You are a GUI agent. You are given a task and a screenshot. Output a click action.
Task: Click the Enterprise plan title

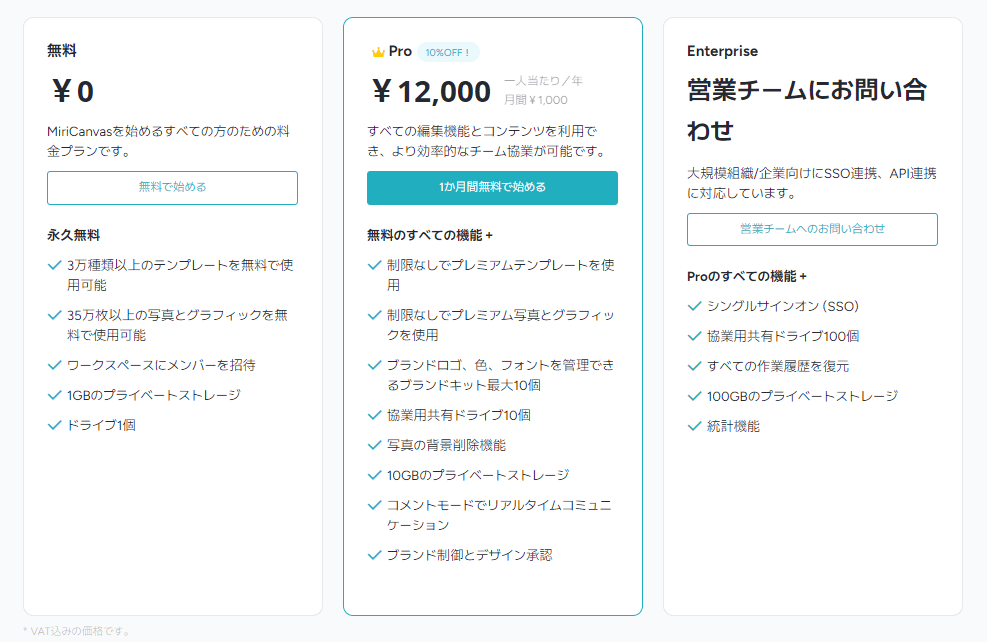click(x=722, y=51)
